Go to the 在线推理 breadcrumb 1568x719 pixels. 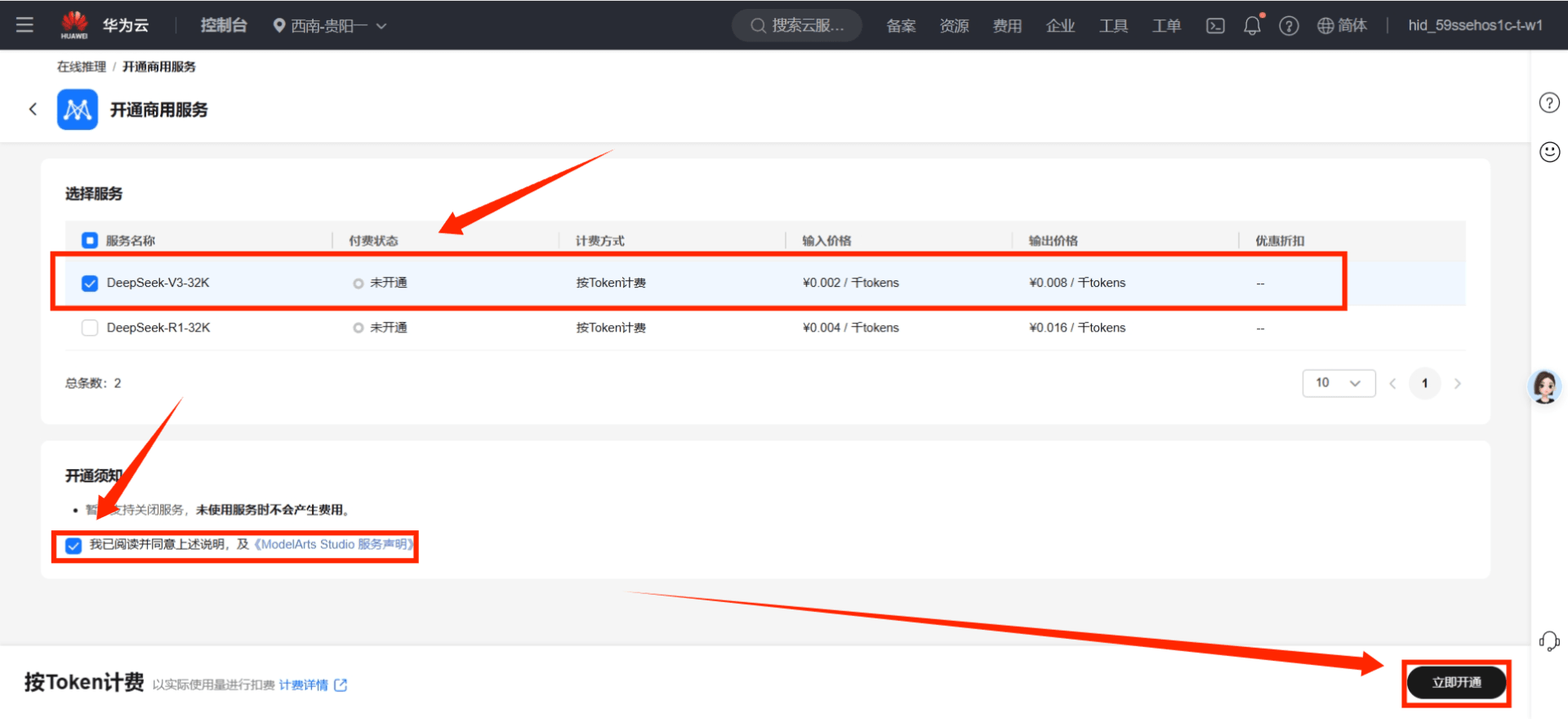coord(82,67)
